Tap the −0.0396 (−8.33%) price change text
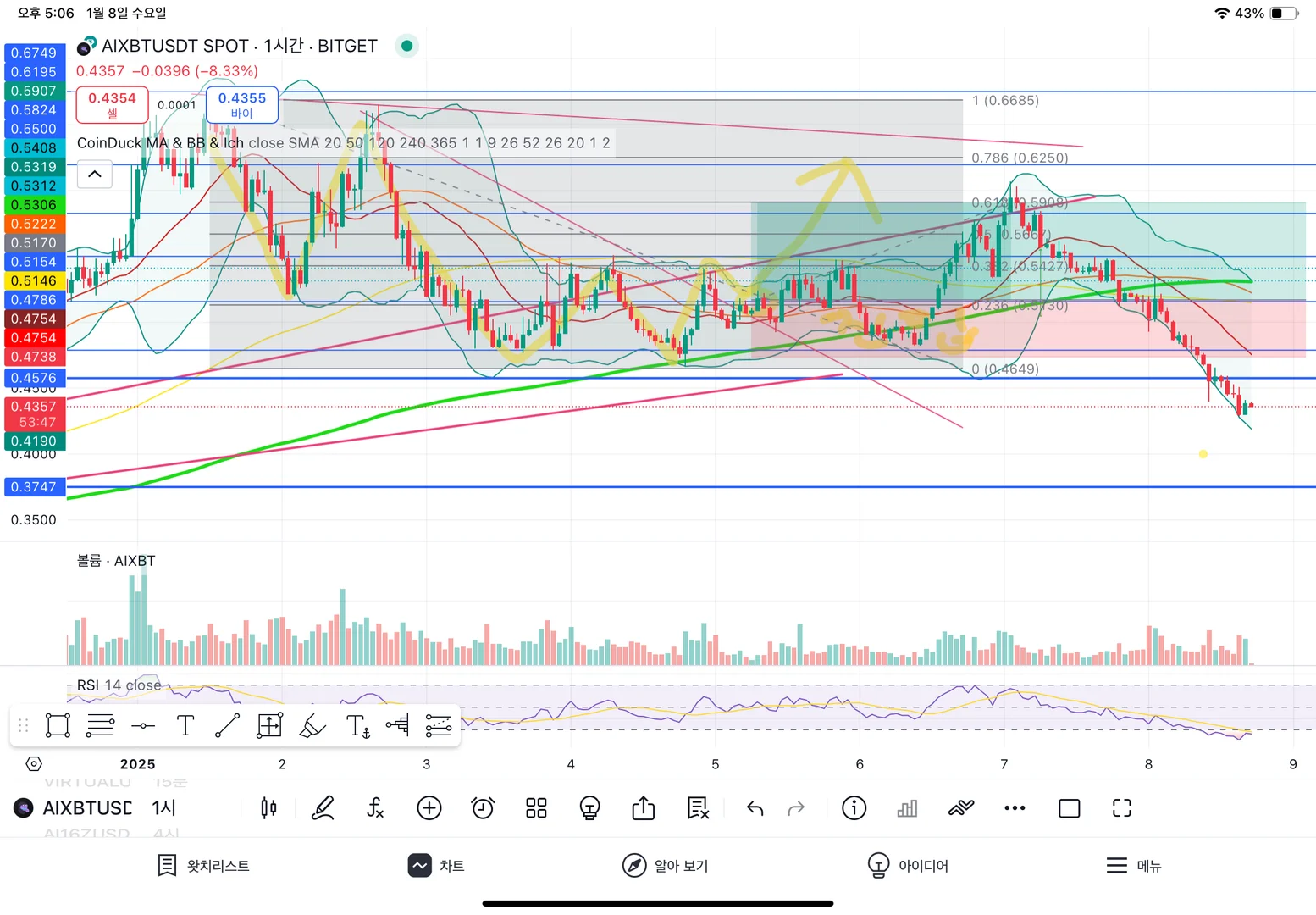This screenshot has width=1316, height=915. click(x=195, y=71)
